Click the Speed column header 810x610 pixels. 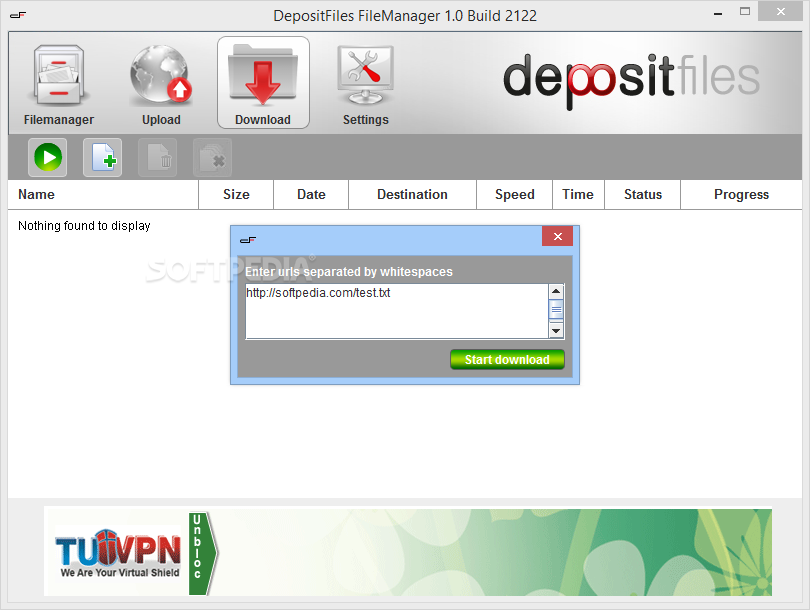point(515,195)
